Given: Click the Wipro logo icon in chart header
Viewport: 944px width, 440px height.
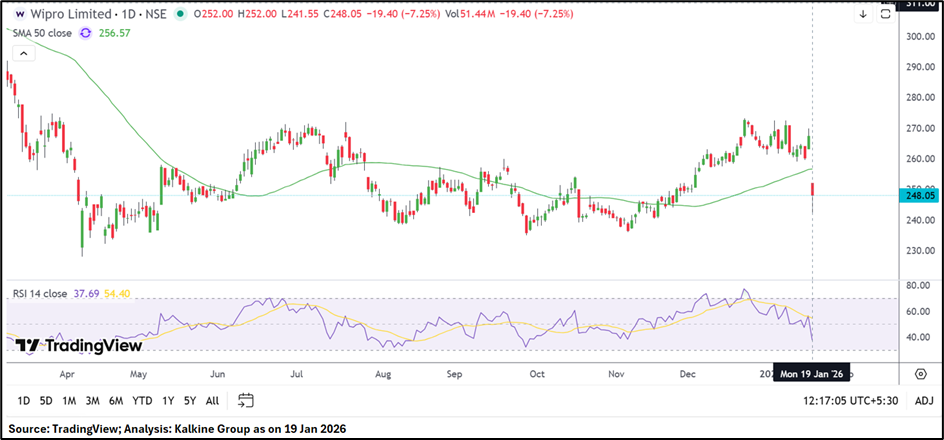Looking at the screenshot, I should point(20,15).
